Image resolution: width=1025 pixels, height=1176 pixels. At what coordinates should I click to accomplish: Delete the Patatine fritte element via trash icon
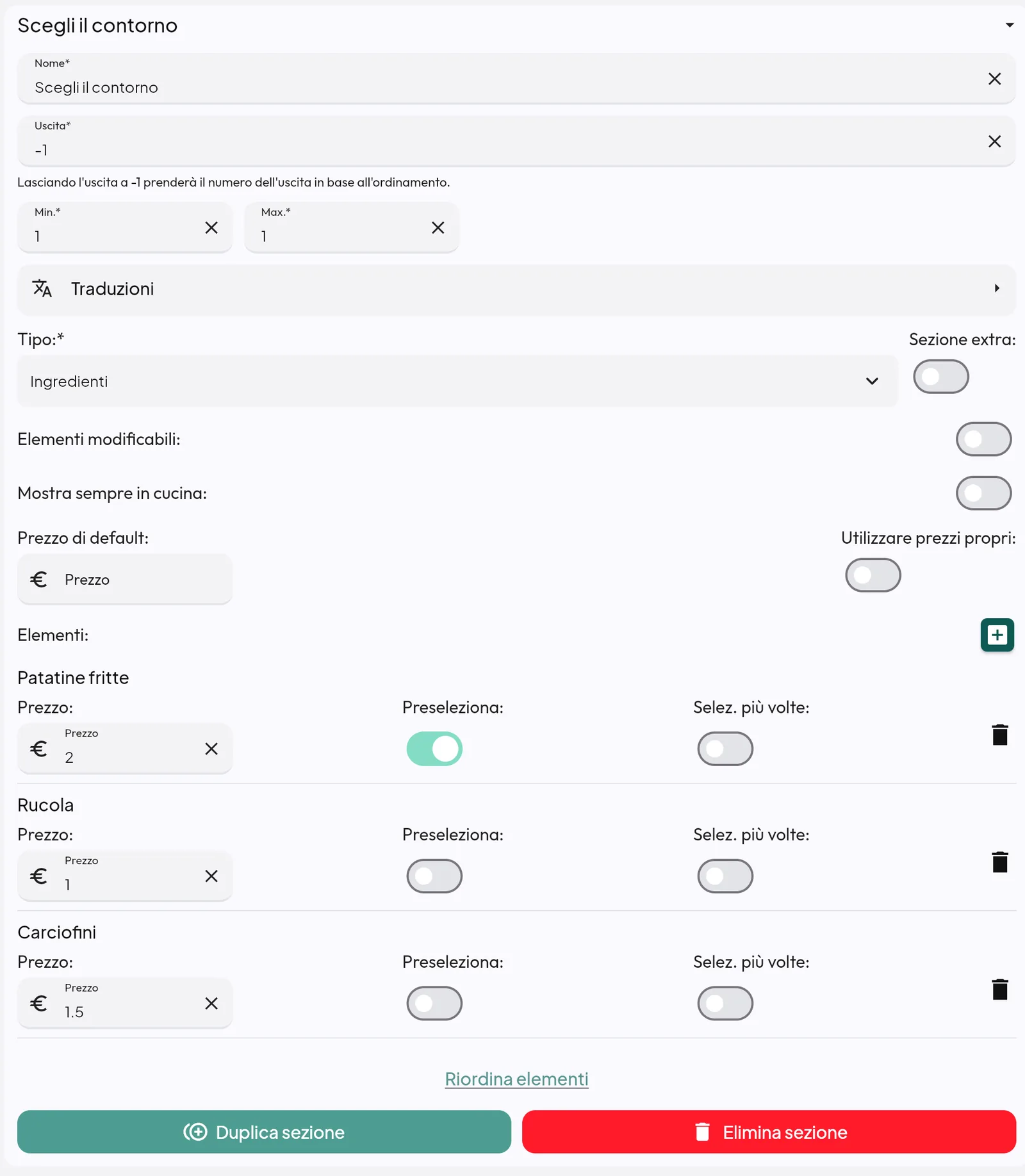coord(999,735)
